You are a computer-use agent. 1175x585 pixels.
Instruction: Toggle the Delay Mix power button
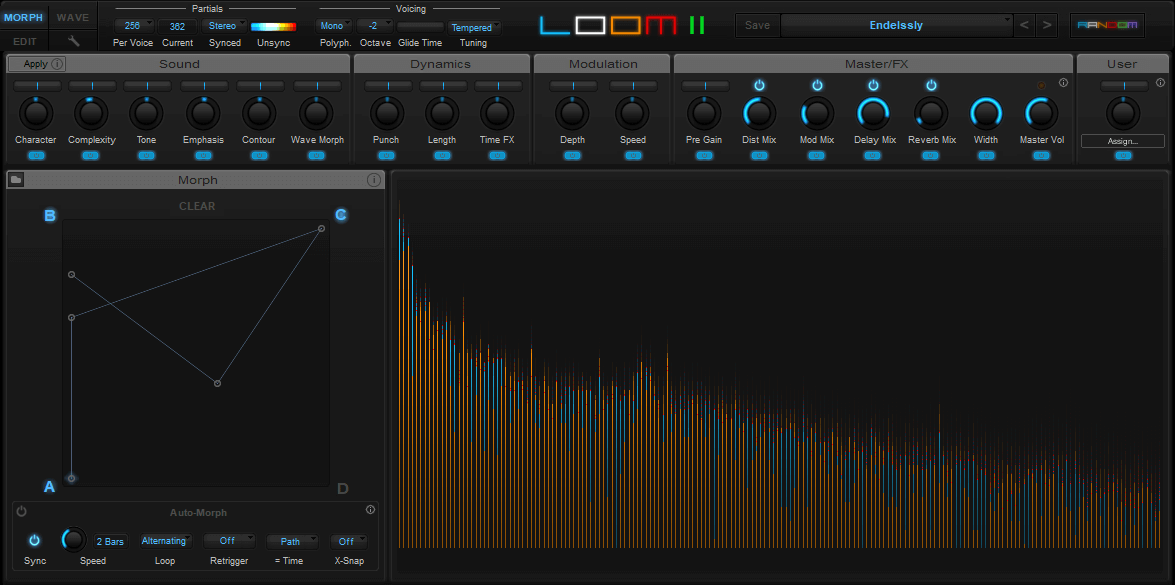(874, 85)
